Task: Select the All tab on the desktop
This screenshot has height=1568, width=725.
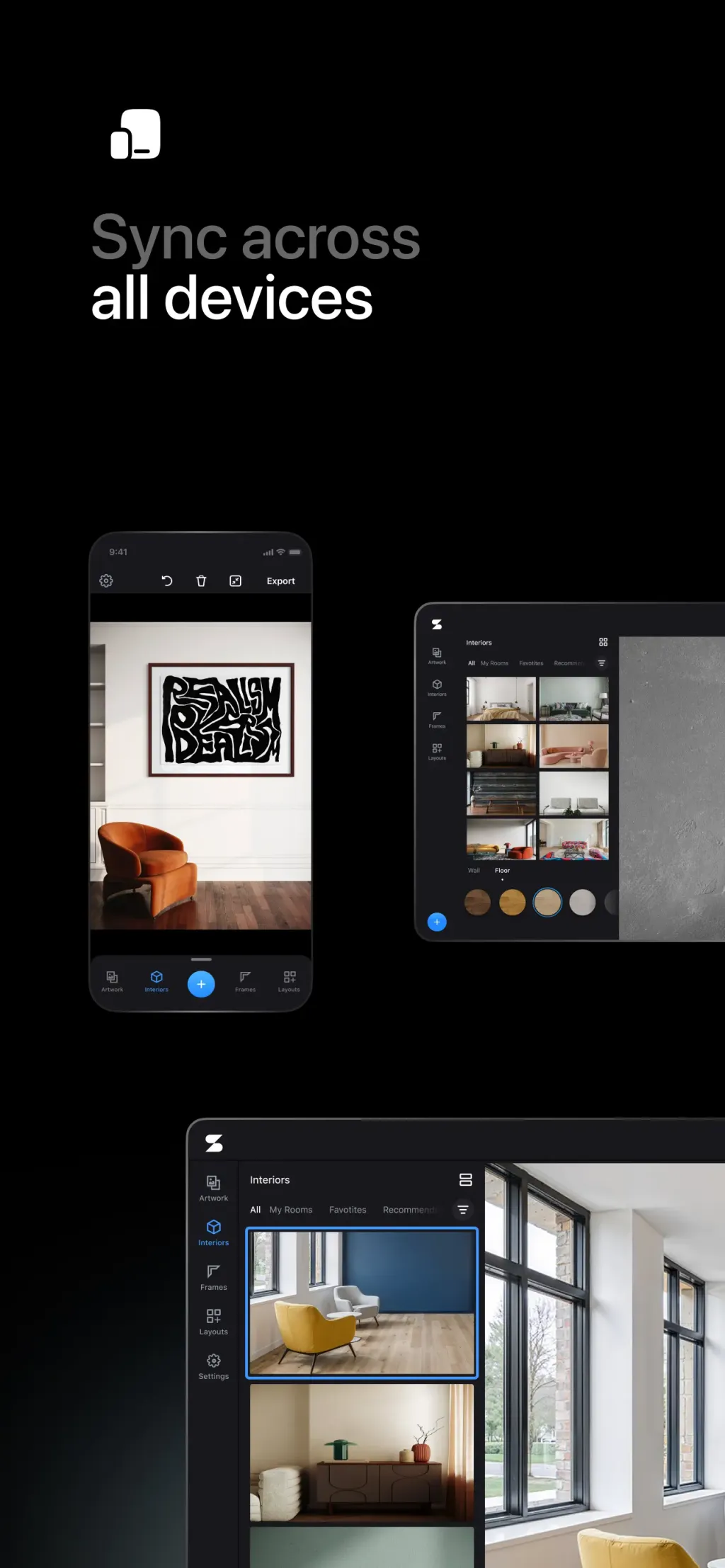Action: tap(256, 1210)
